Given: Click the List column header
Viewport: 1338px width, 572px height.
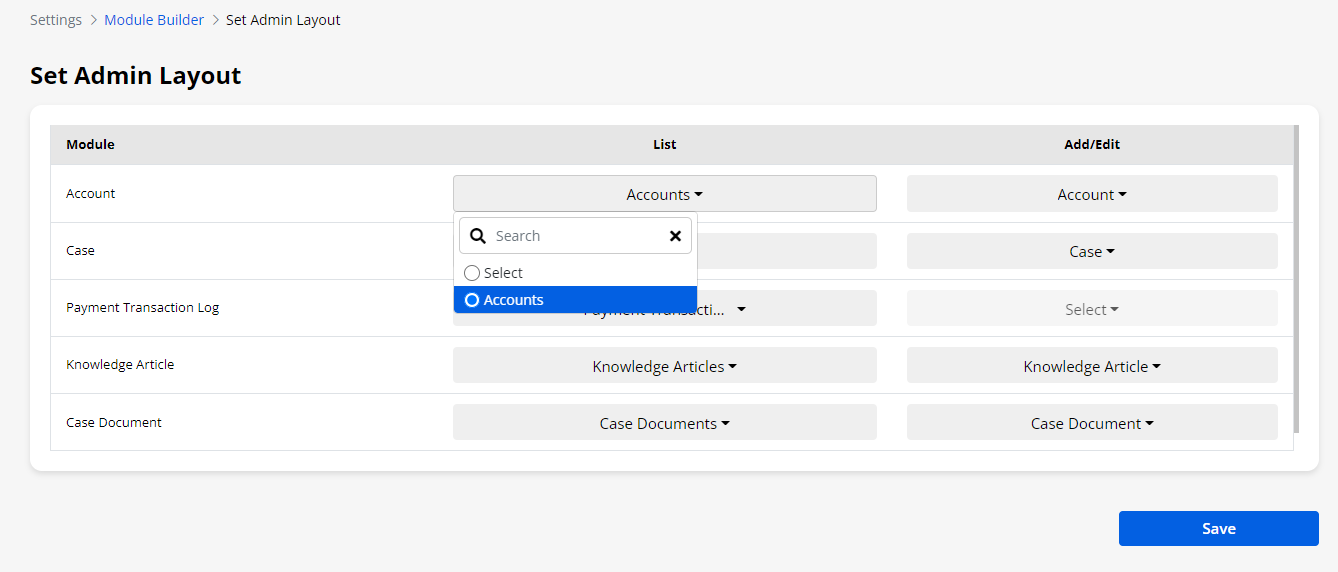Looking at the screenshot, I should [664, 145].
